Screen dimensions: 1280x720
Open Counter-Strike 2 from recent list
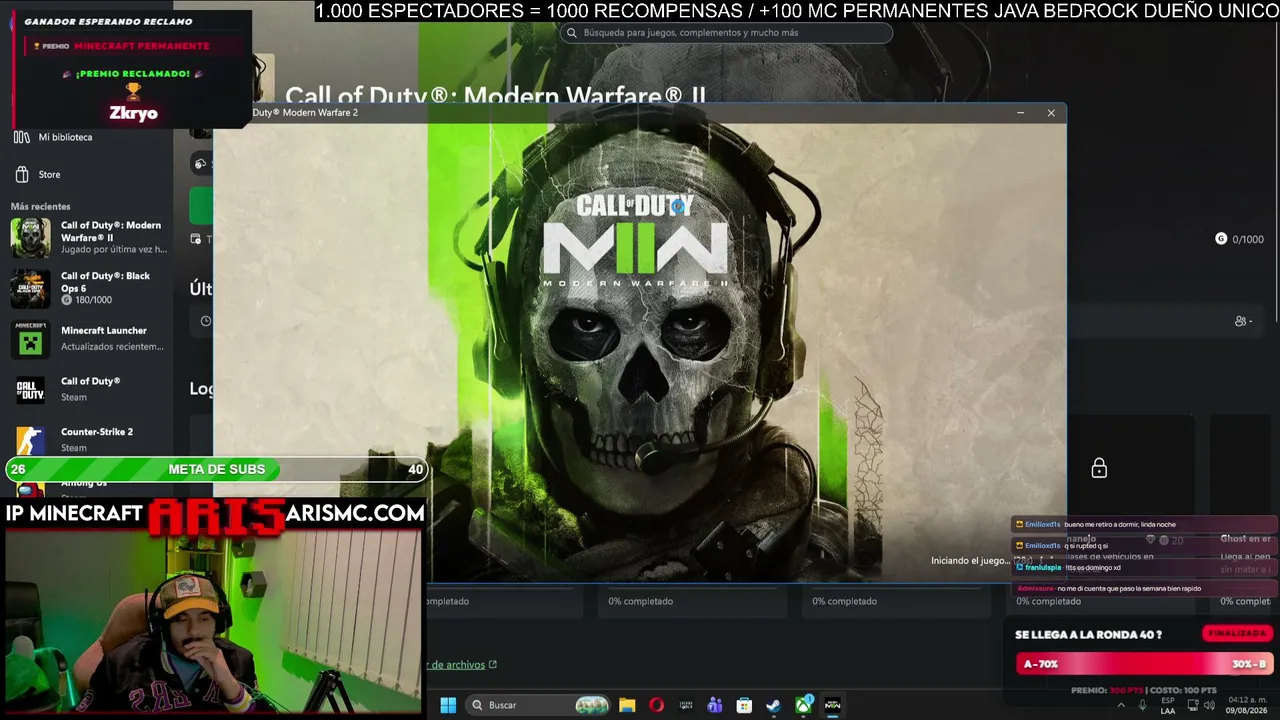click(x=97, y=440)
